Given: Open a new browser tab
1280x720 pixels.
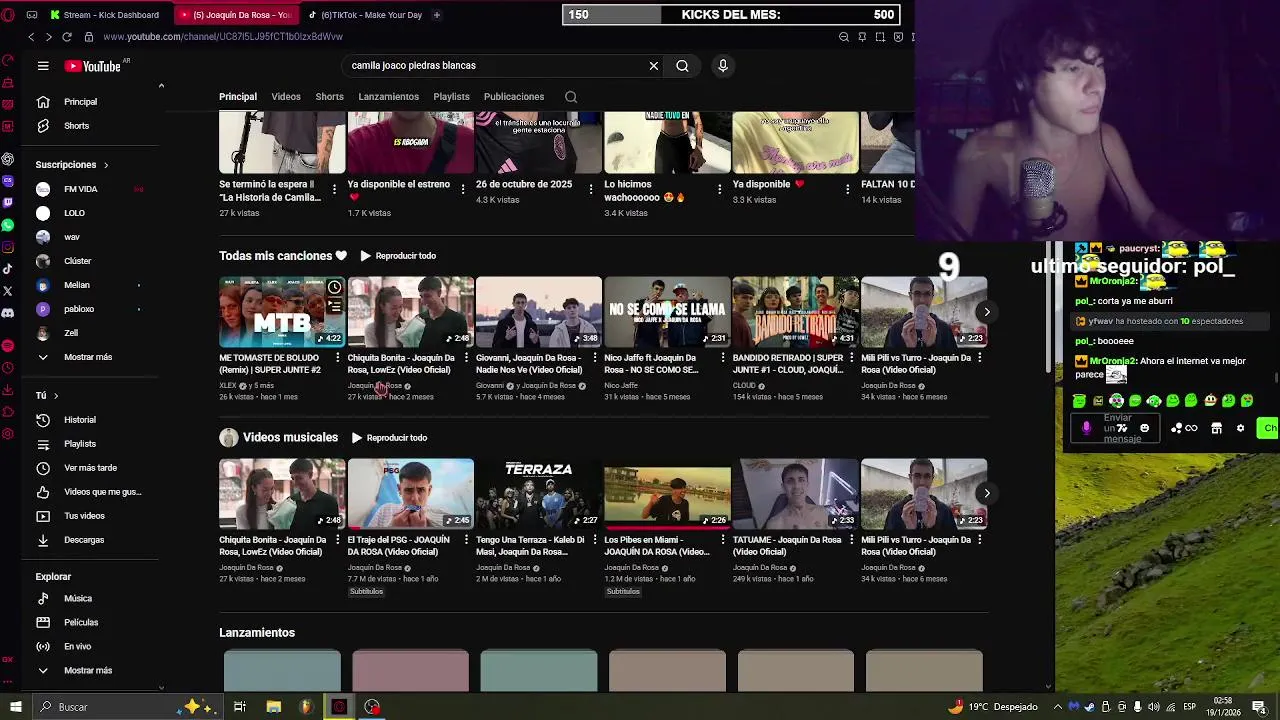Looking at the screenshot, I should tap(436, 15).
